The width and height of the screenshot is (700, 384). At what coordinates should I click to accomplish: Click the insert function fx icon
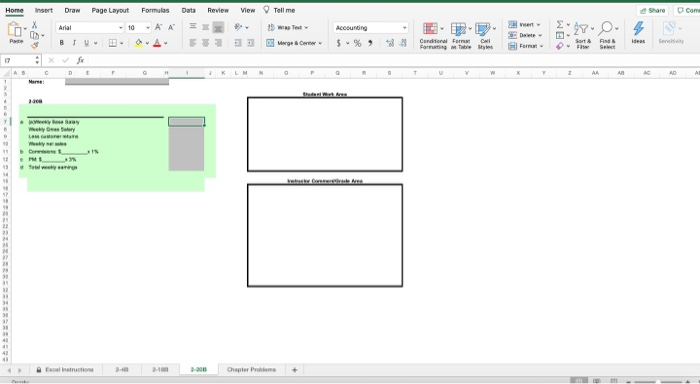[x=80, y=60]
